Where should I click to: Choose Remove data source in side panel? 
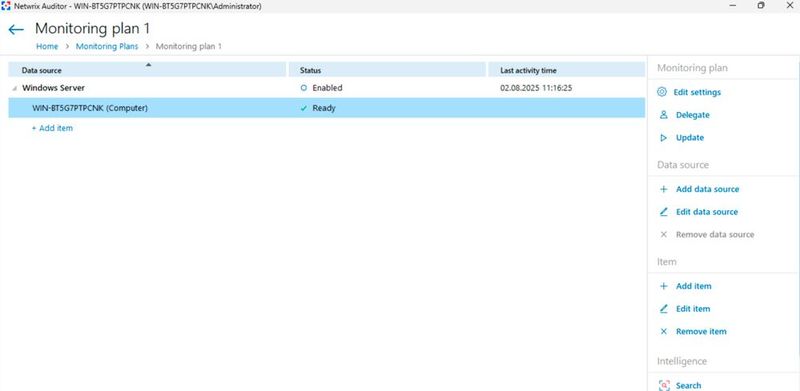715,235
